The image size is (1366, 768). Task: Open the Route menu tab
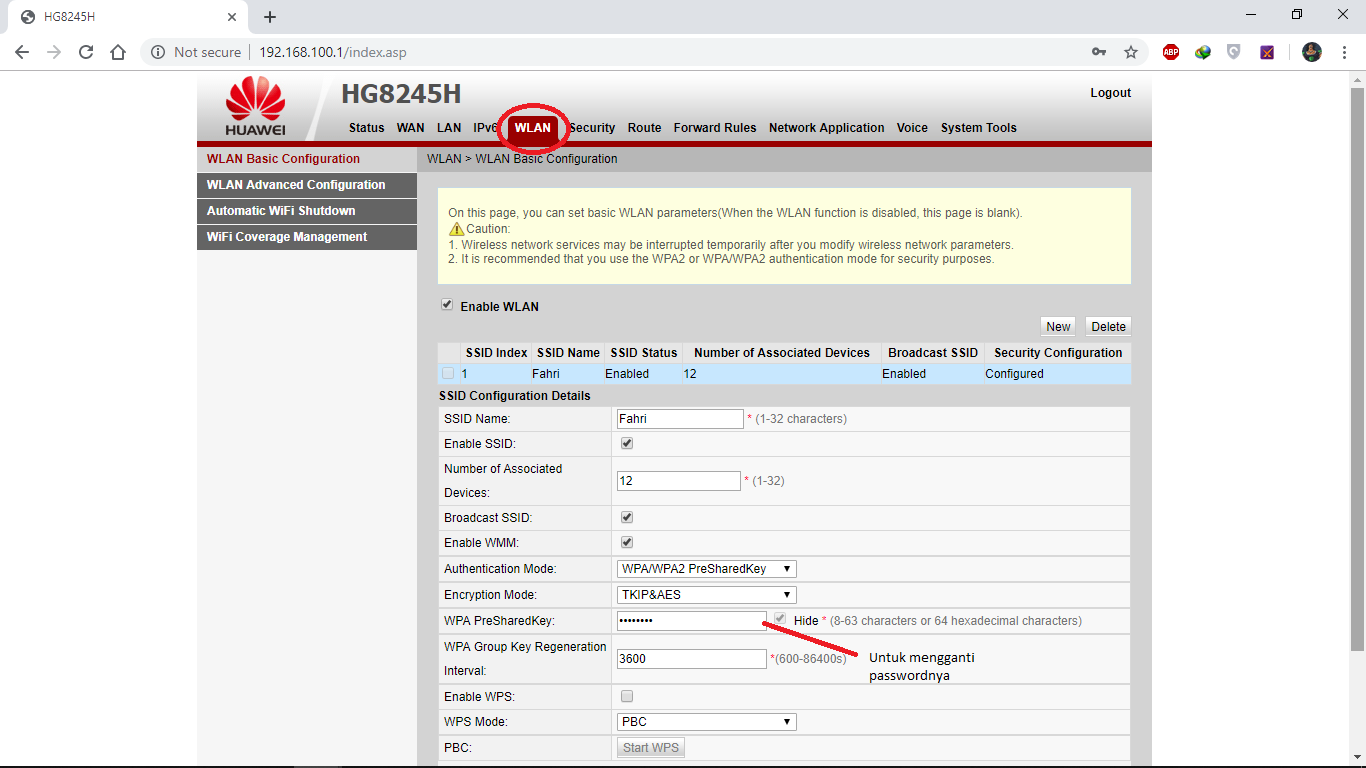click(644, 128)
